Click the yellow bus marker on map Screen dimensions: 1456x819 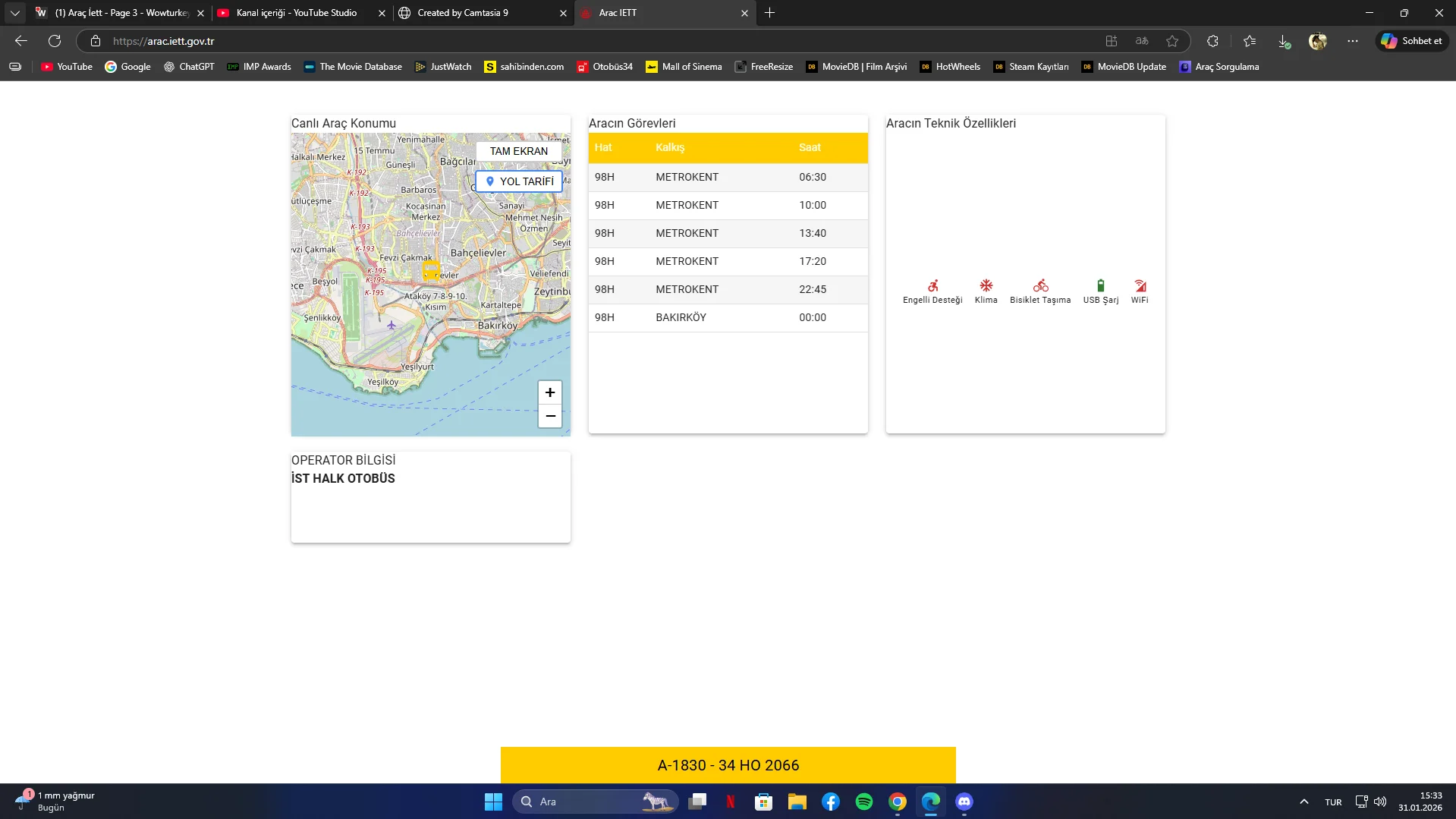(x=431, y=271)
